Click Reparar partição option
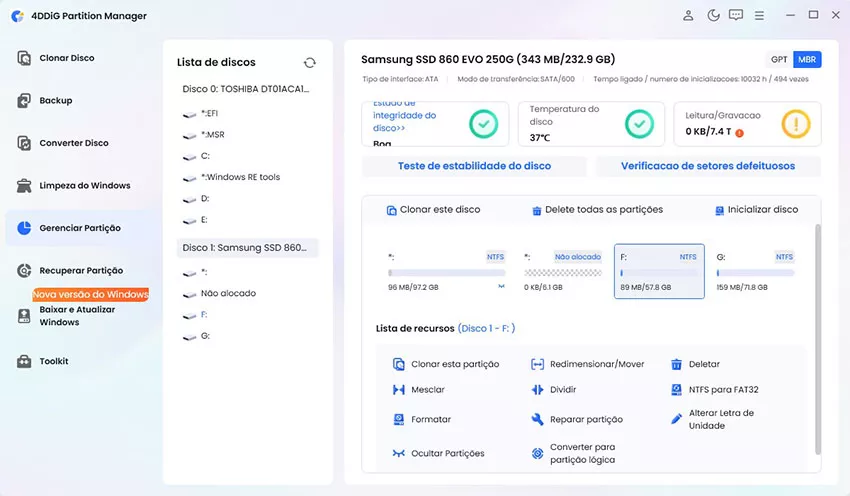This screenshot has height=496, width=850. pos(577,420)
